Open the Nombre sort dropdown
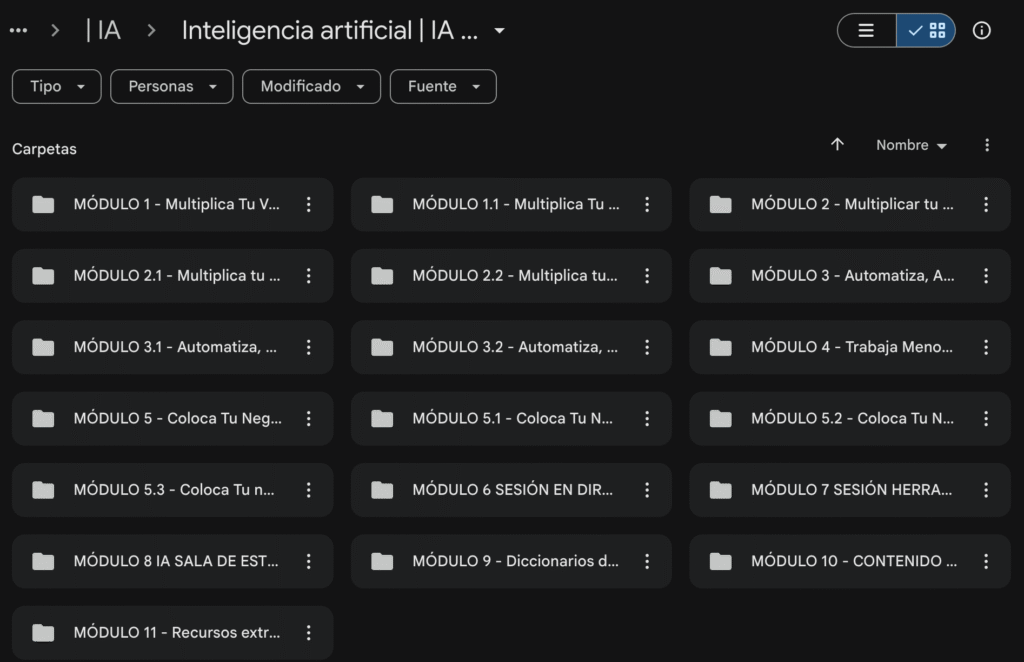1024x662 pixels. [x=911, y=145]
